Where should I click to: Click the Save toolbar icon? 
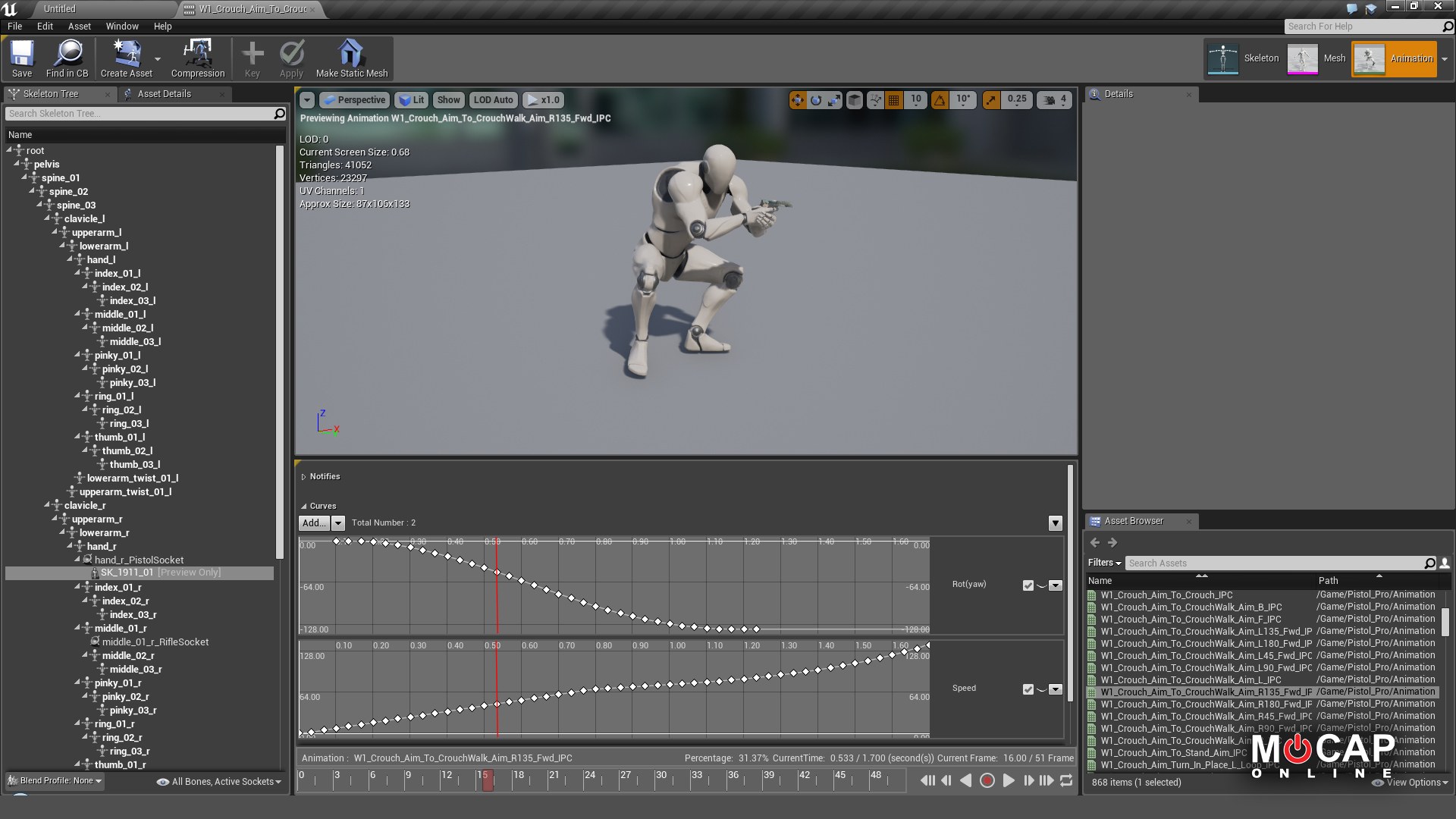pos(22,58)
